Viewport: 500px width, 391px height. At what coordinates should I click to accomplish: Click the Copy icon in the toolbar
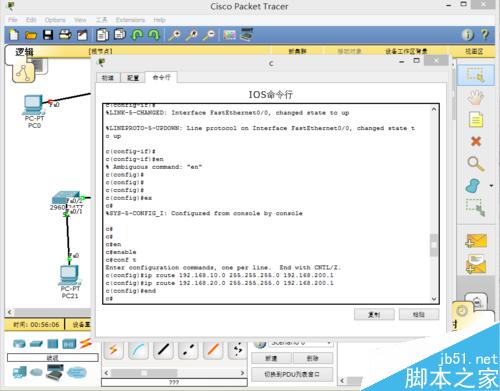pyautogui.click(x=102, y=35)
